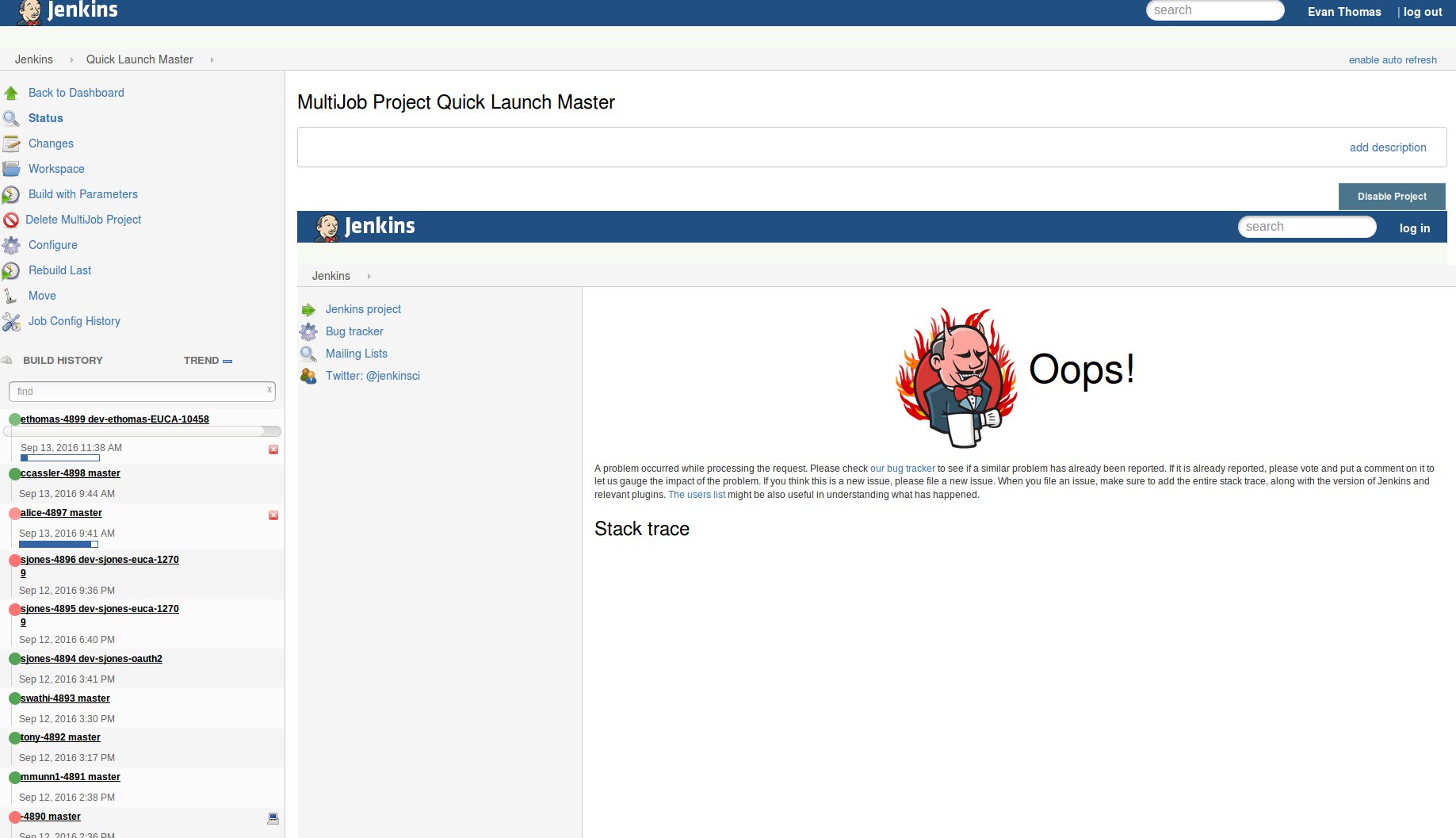Screen dimensions: 1456x838
Task: Click Evan Thomas user link
Action: [1344, 12]
